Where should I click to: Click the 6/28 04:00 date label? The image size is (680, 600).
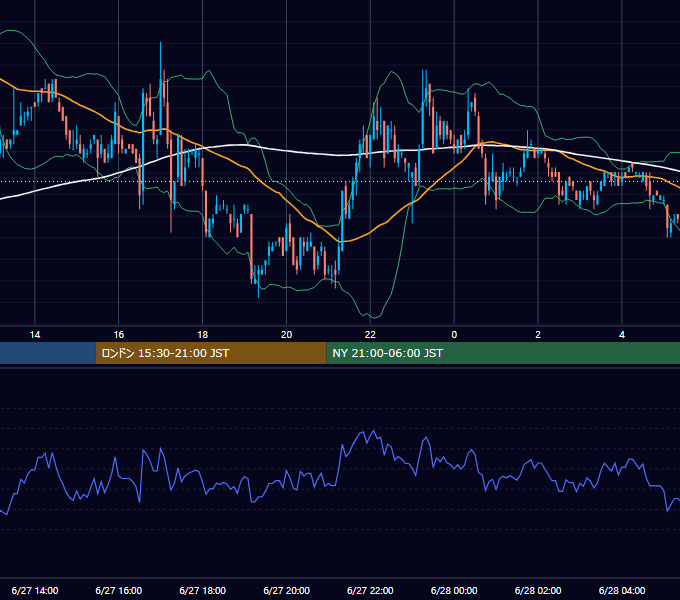(x=622, y=590)
